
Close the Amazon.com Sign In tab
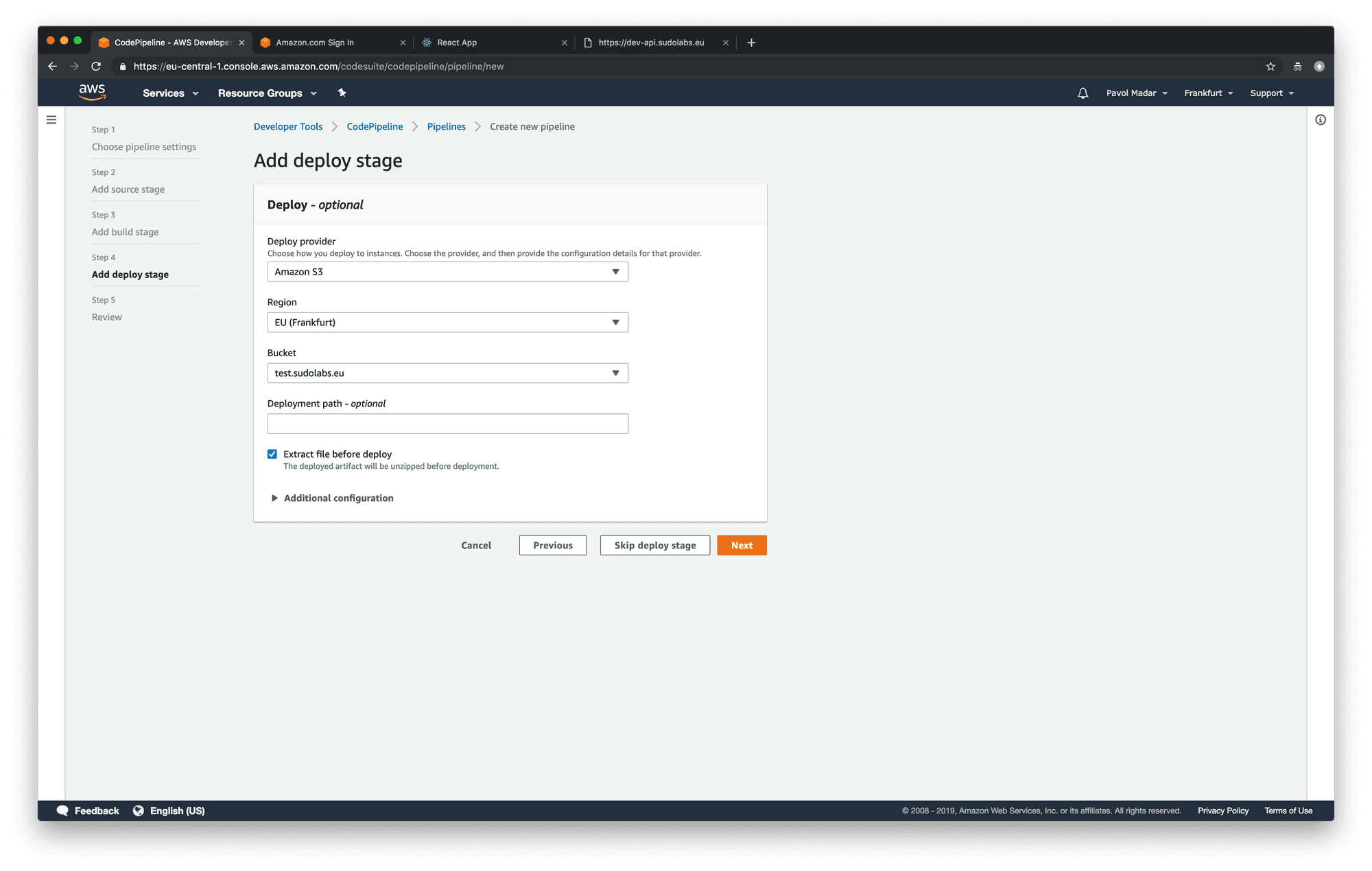point(403,43)
